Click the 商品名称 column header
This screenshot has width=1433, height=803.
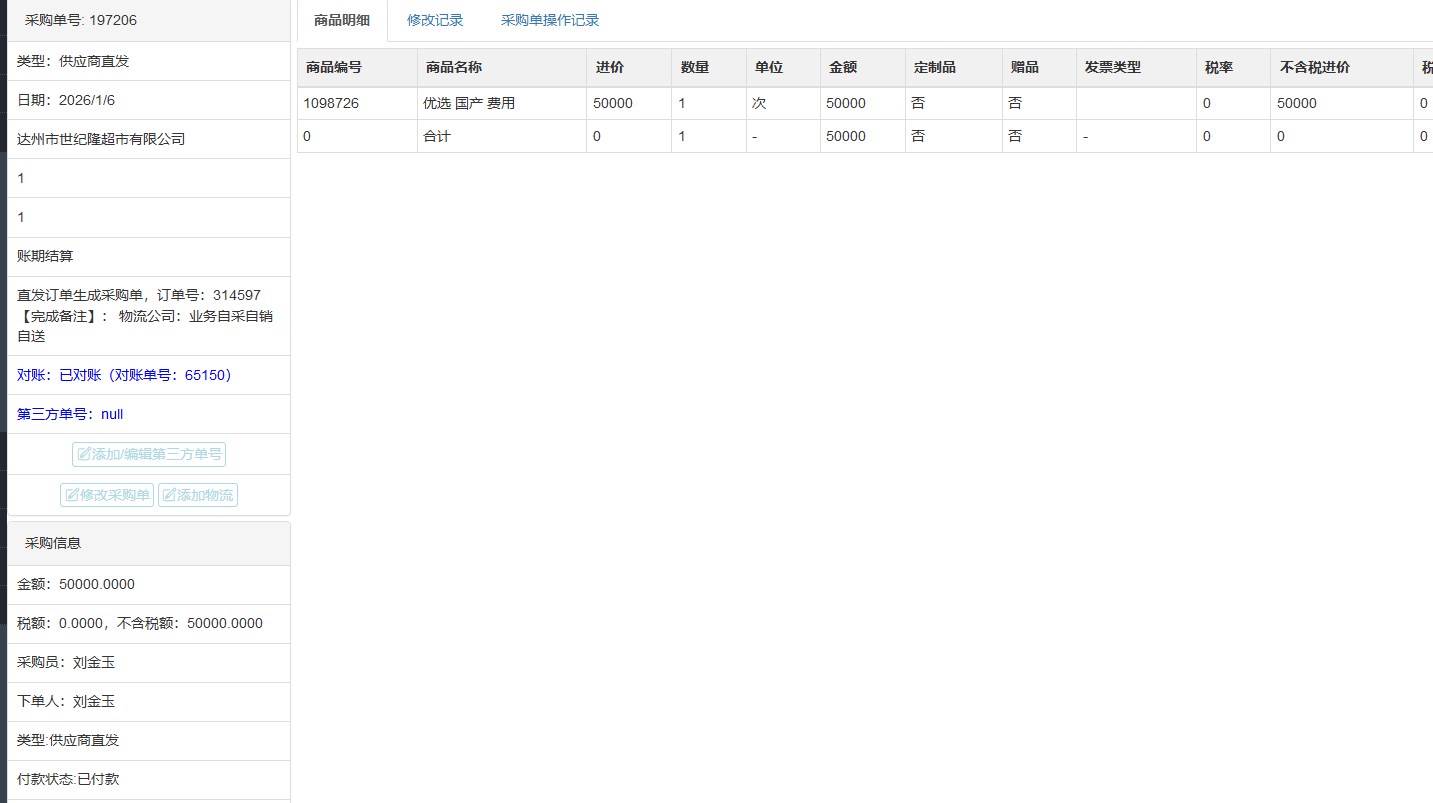coord(454,68)
